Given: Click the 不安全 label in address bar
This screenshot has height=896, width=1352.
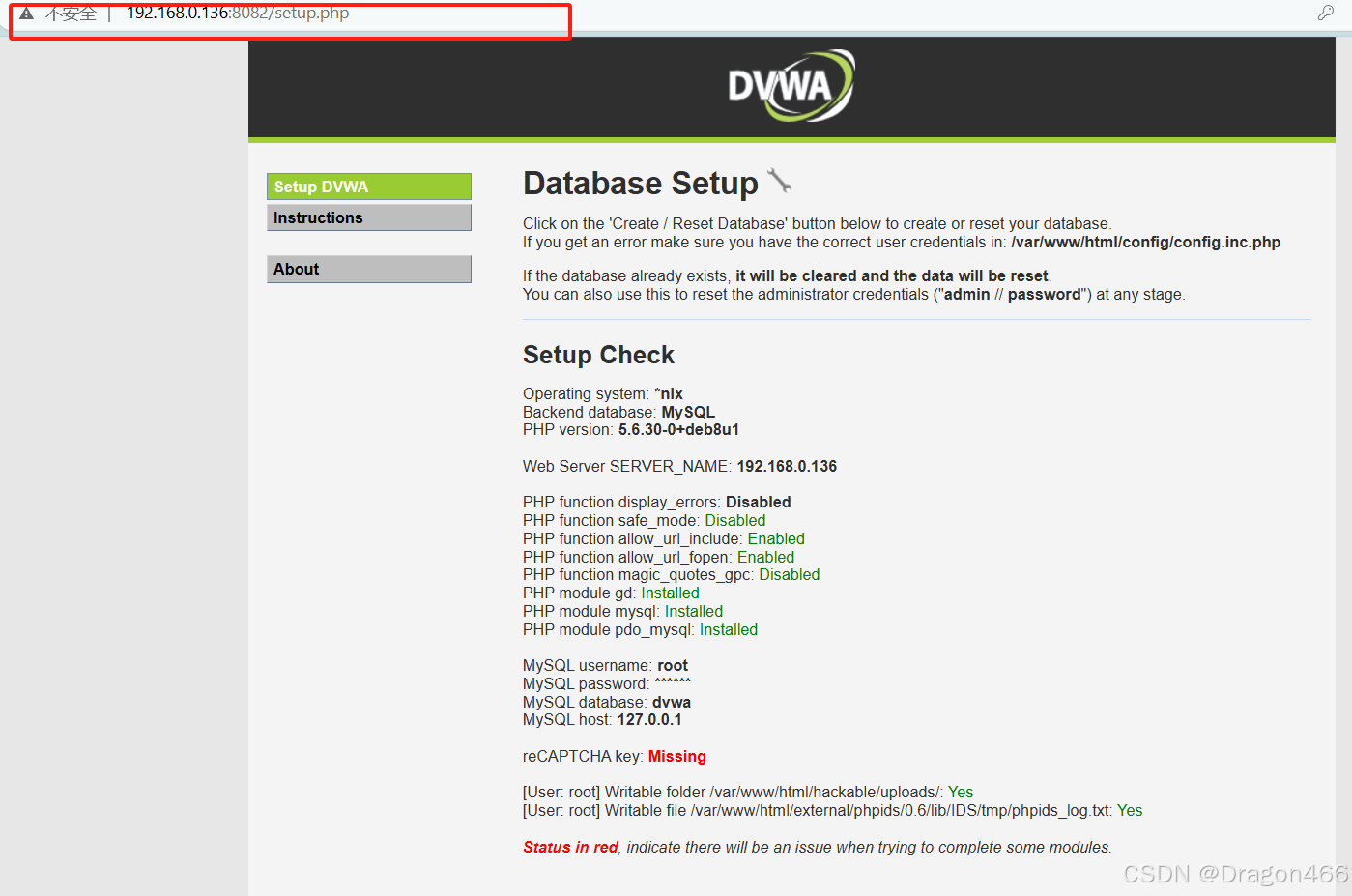Looking at the screenshot, I should click(71, 14).
